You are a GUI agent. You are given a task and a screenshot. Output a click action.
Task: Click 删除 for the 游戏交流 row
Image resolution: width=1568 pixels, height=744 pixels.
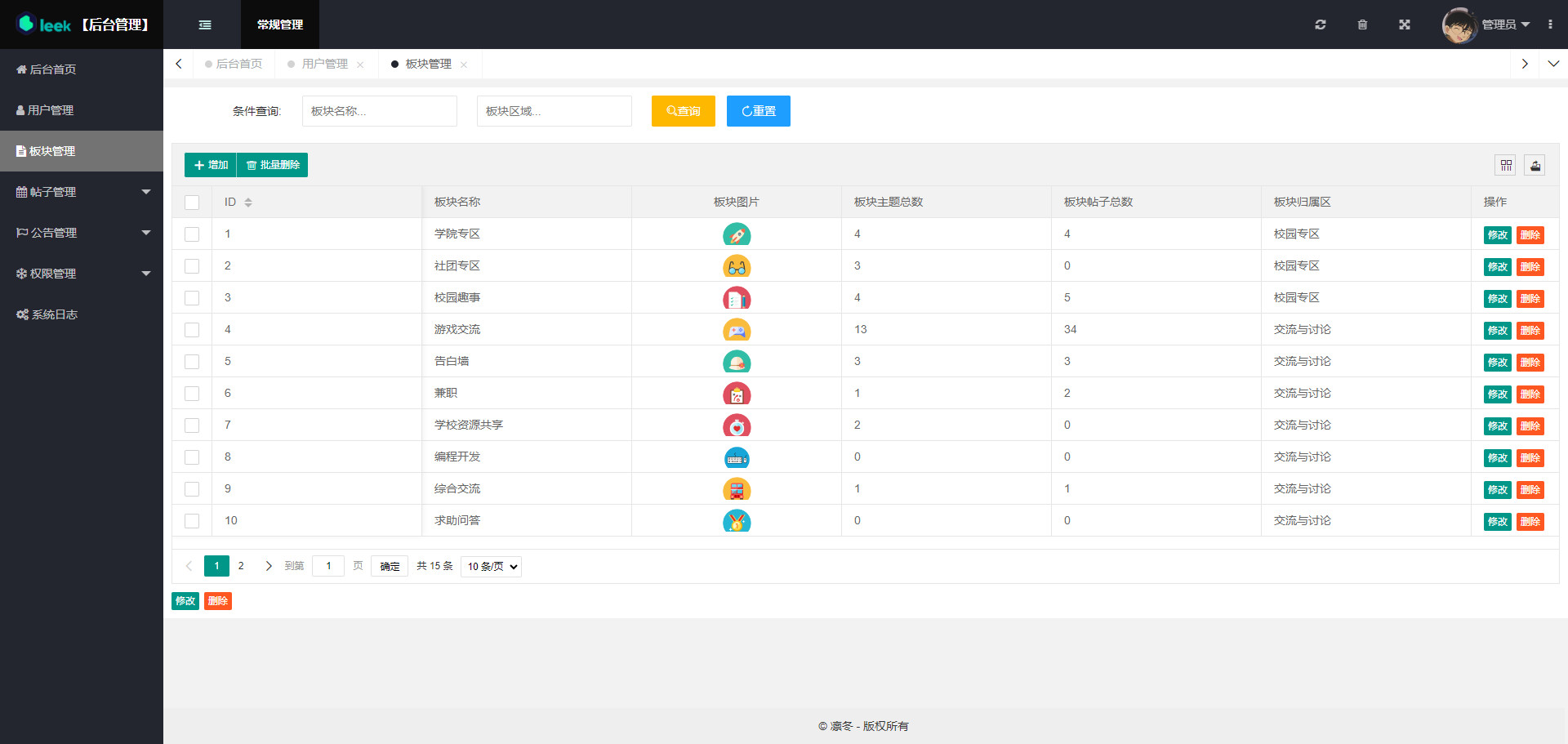coord(1530,331)
